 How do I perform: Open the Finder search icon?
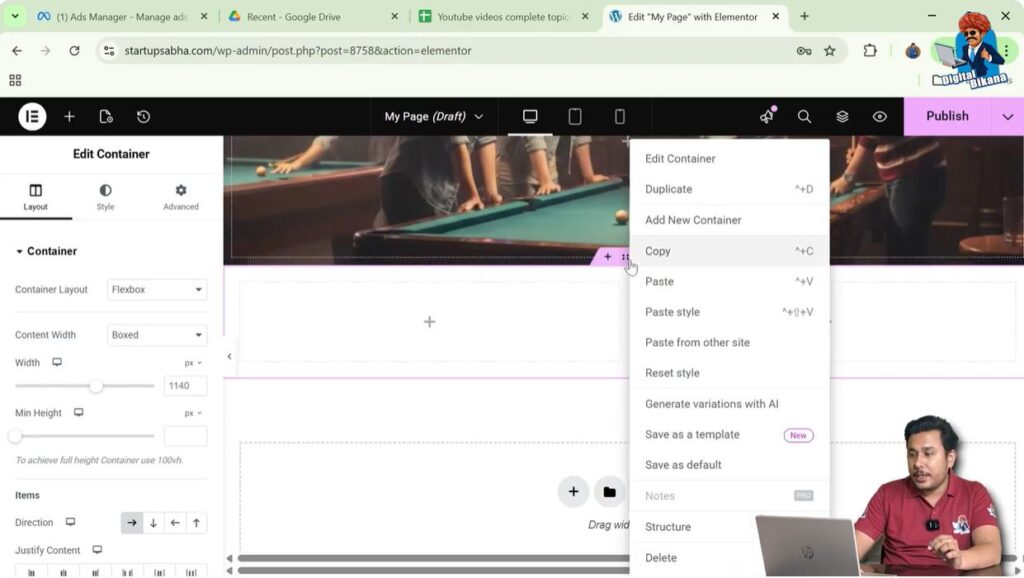804,116
